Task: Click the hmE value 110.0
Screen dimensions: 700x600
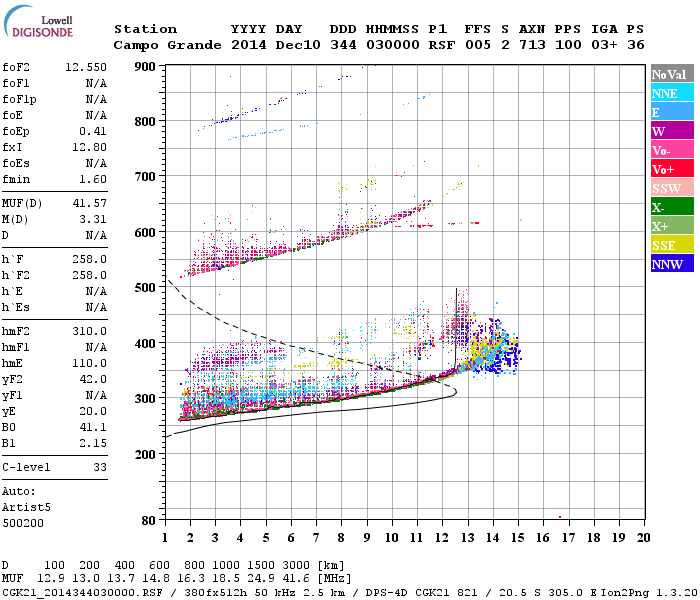Action: point(89,363)
